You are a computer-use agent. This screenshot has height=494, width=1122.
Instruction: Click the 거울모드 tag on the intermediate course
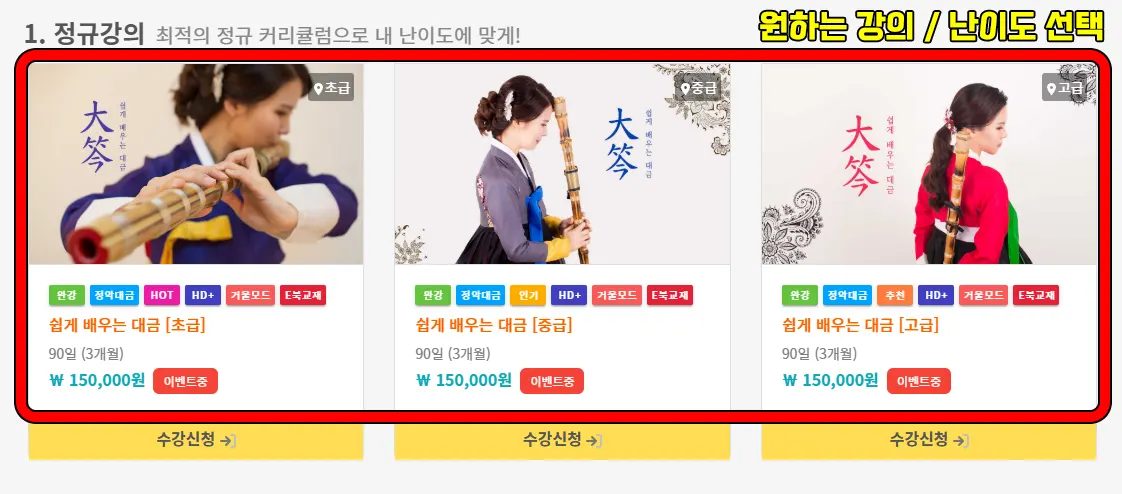point(617,295)
